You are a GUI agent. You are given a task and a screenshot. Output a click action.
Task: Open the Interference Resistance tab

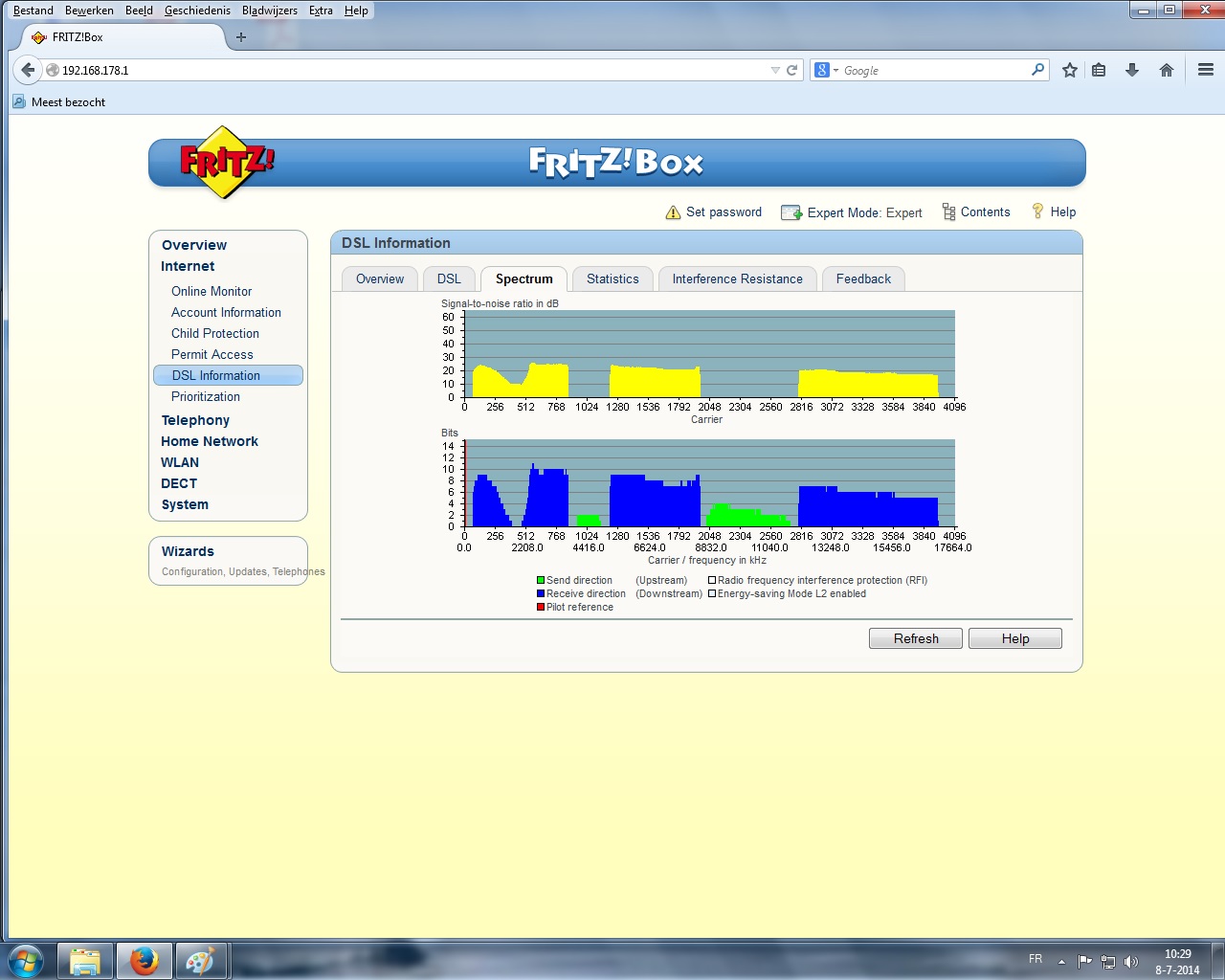(737, 278)
